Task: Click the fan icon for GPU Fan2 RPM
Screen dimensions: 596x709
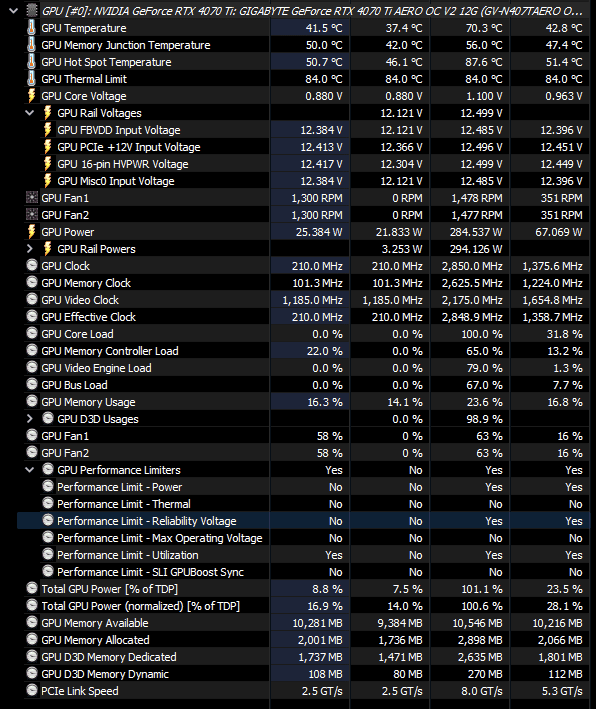Action: click(x=32, y=215)
